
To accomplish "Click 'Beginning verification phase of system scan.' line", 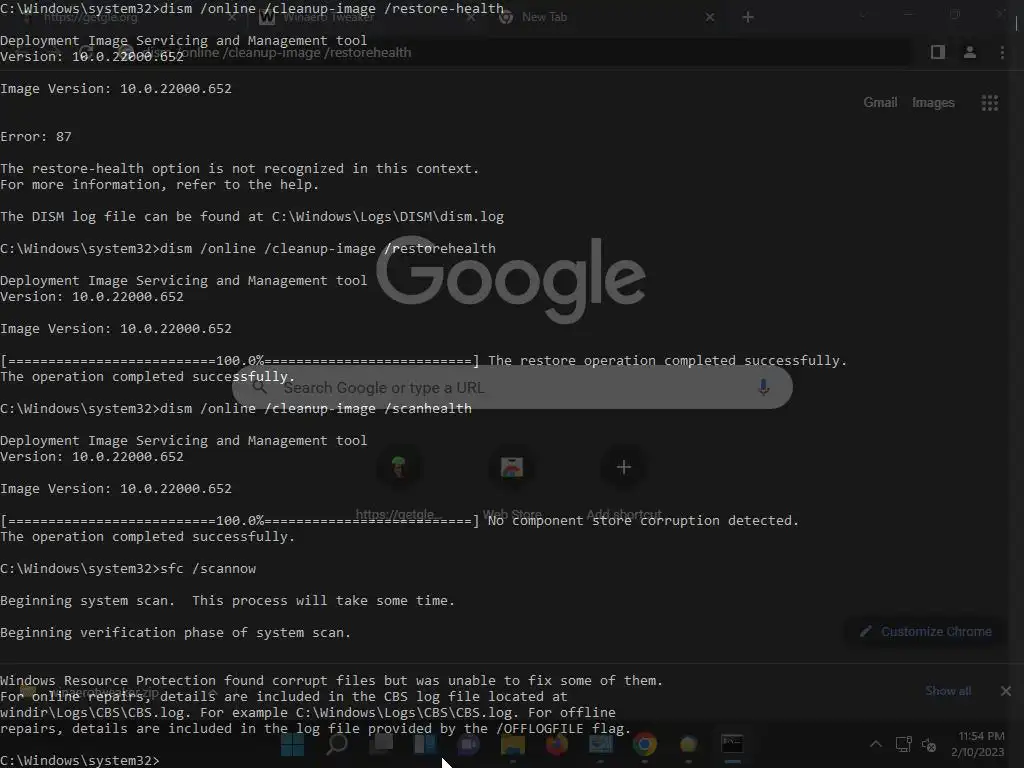I will [x=175, y=633].
